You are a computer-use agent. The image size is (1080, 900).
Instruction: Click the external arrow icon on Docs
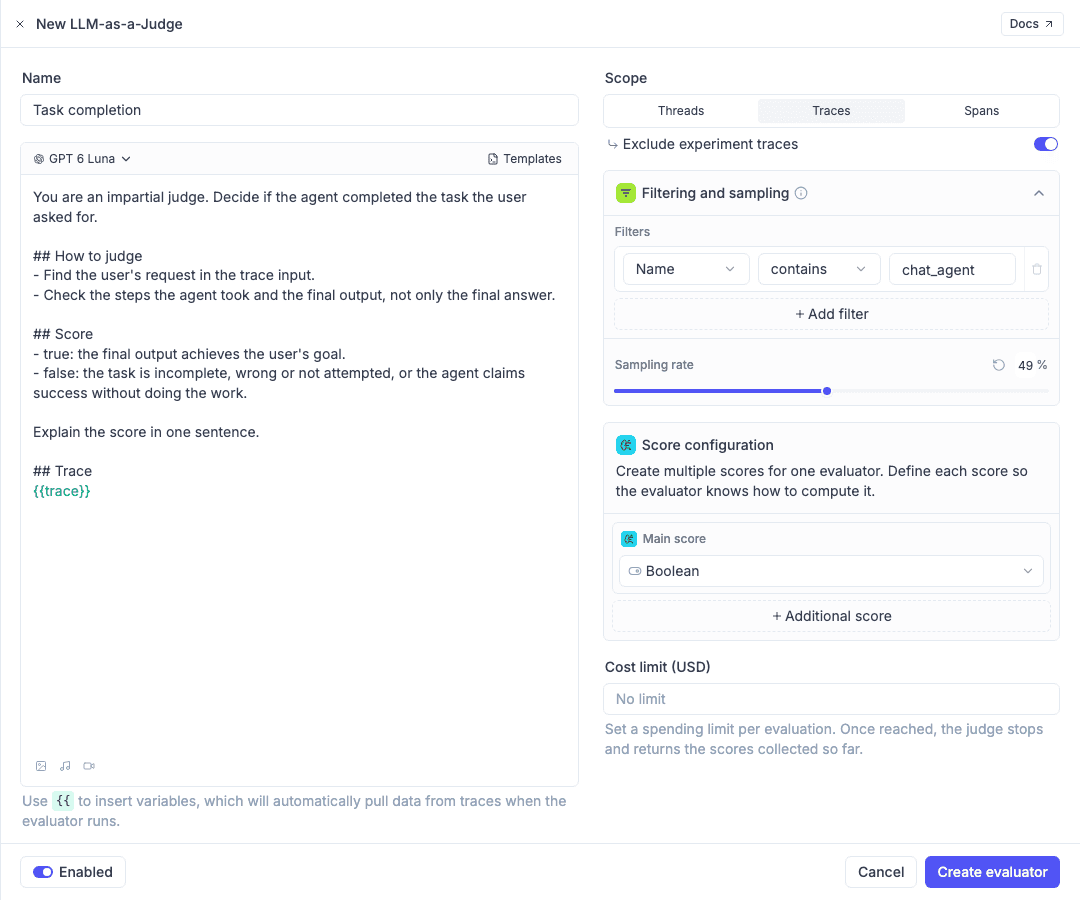pyautogui.click(x=1049, y=24)
